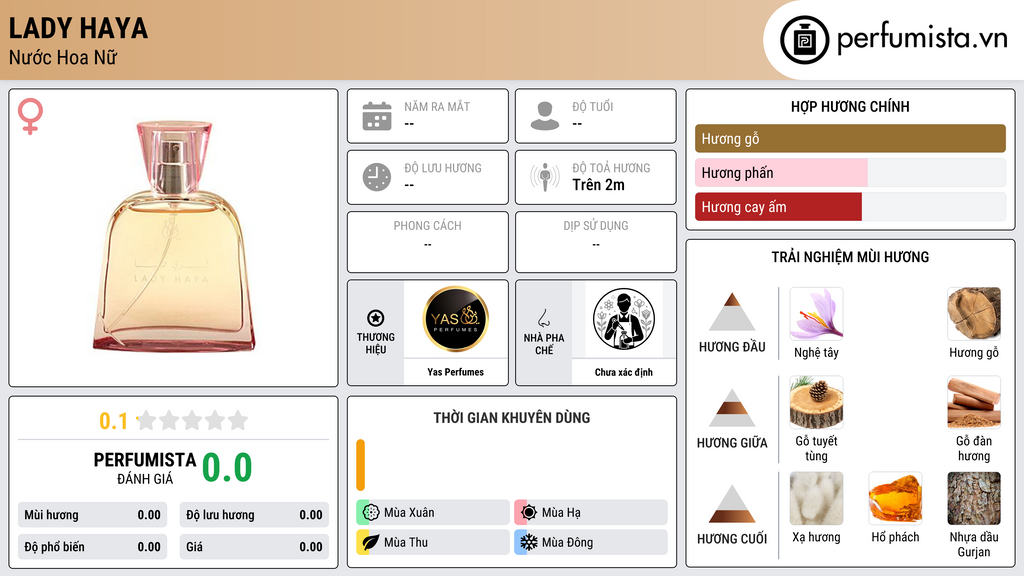Click the Trải nghiệm mùi hương heading
Image resolution: width=1024 pixels, height=576 pixels.
point(850,257)
